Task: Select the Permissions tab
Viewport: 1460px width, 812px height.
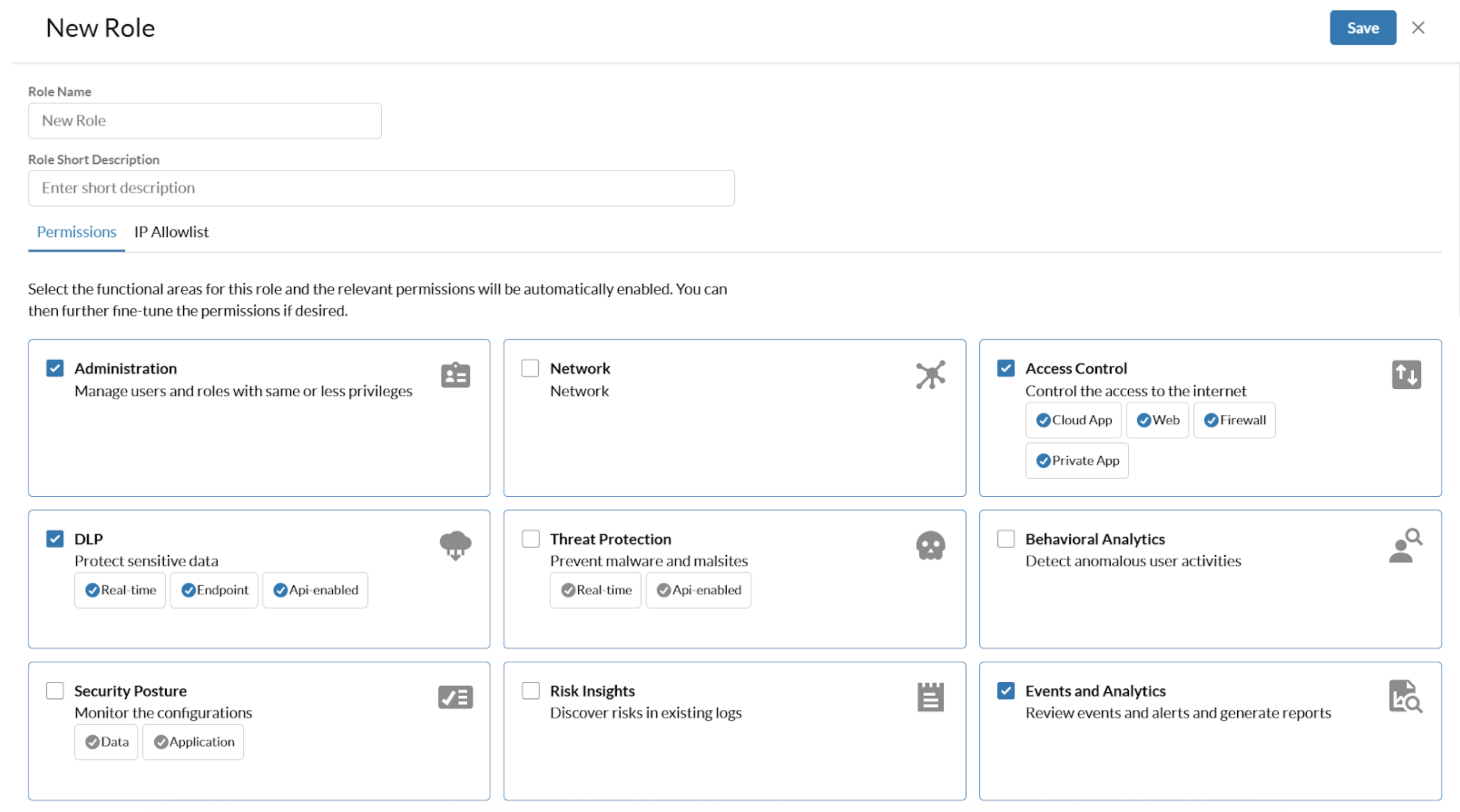Action: pos(76,233)
